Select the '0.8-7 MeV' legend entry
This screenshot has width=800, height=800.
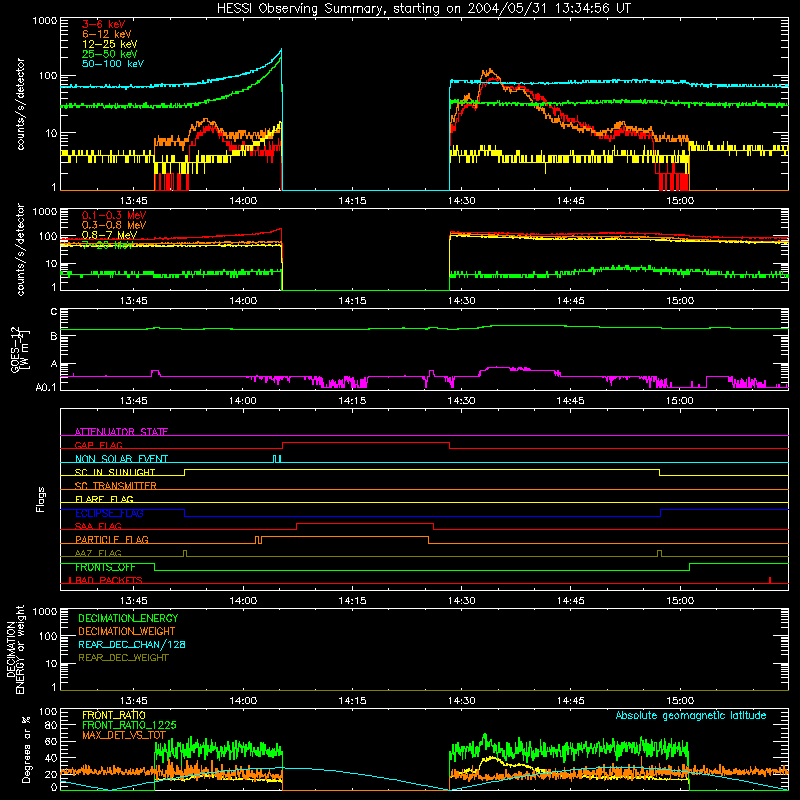109,235
